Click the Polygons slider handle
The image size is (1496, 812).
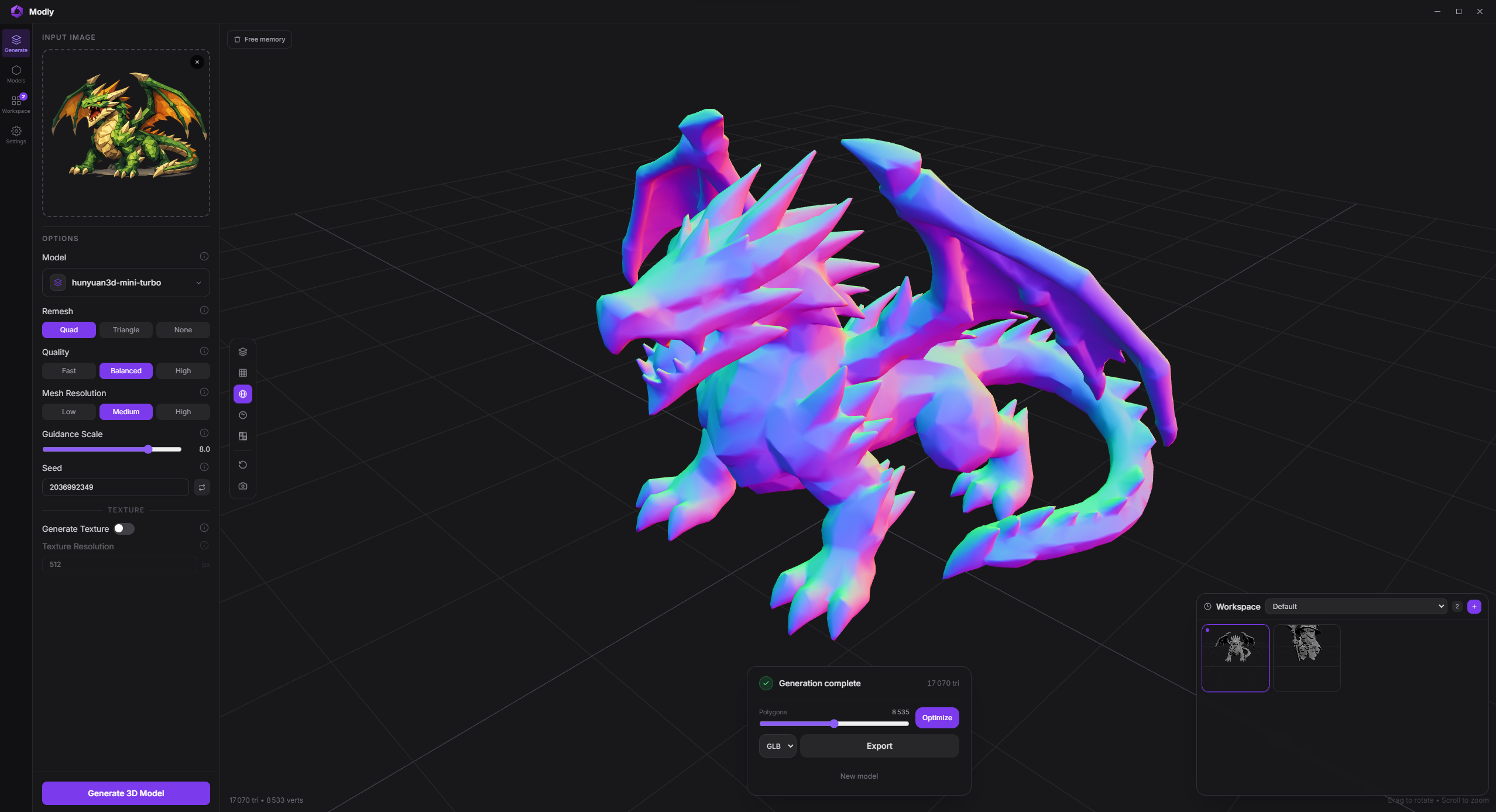834,724
